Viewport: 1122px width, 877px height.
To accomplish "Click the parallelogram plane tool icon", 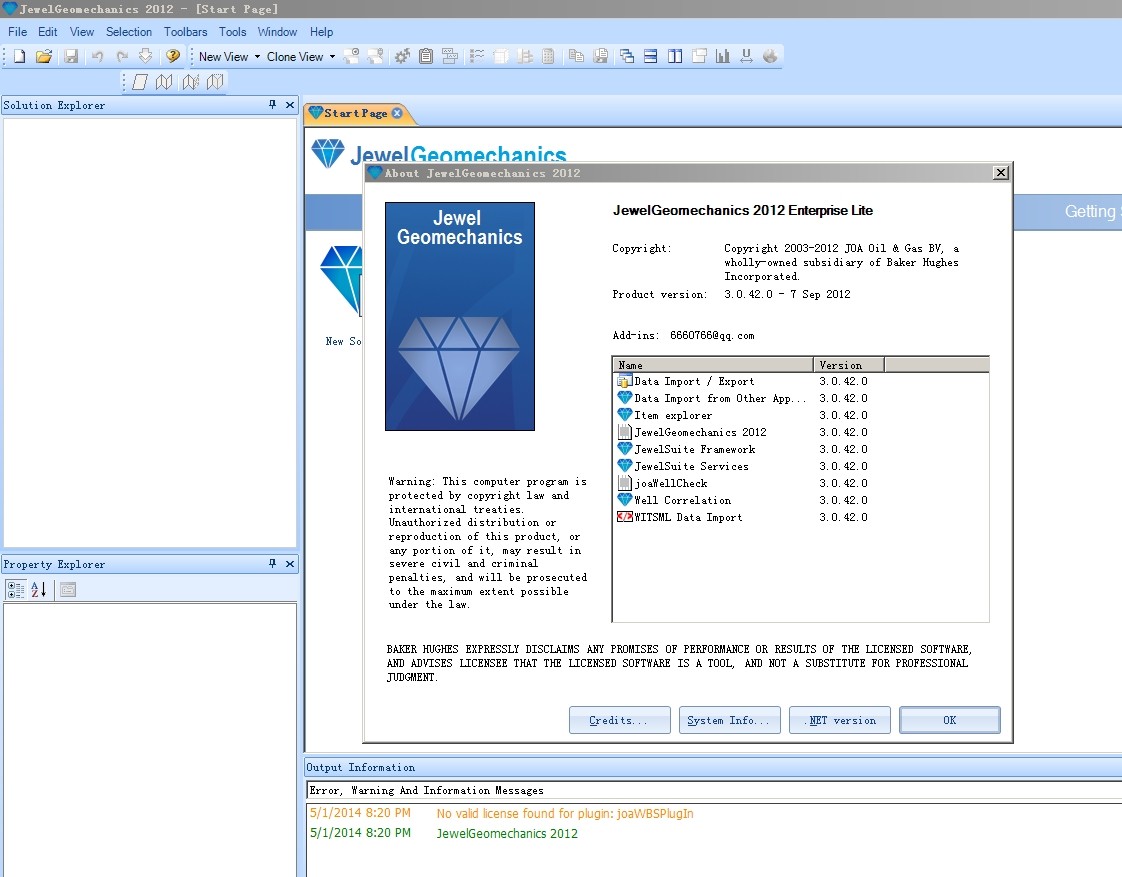I will pyautogui.click(x=140, y=82).
